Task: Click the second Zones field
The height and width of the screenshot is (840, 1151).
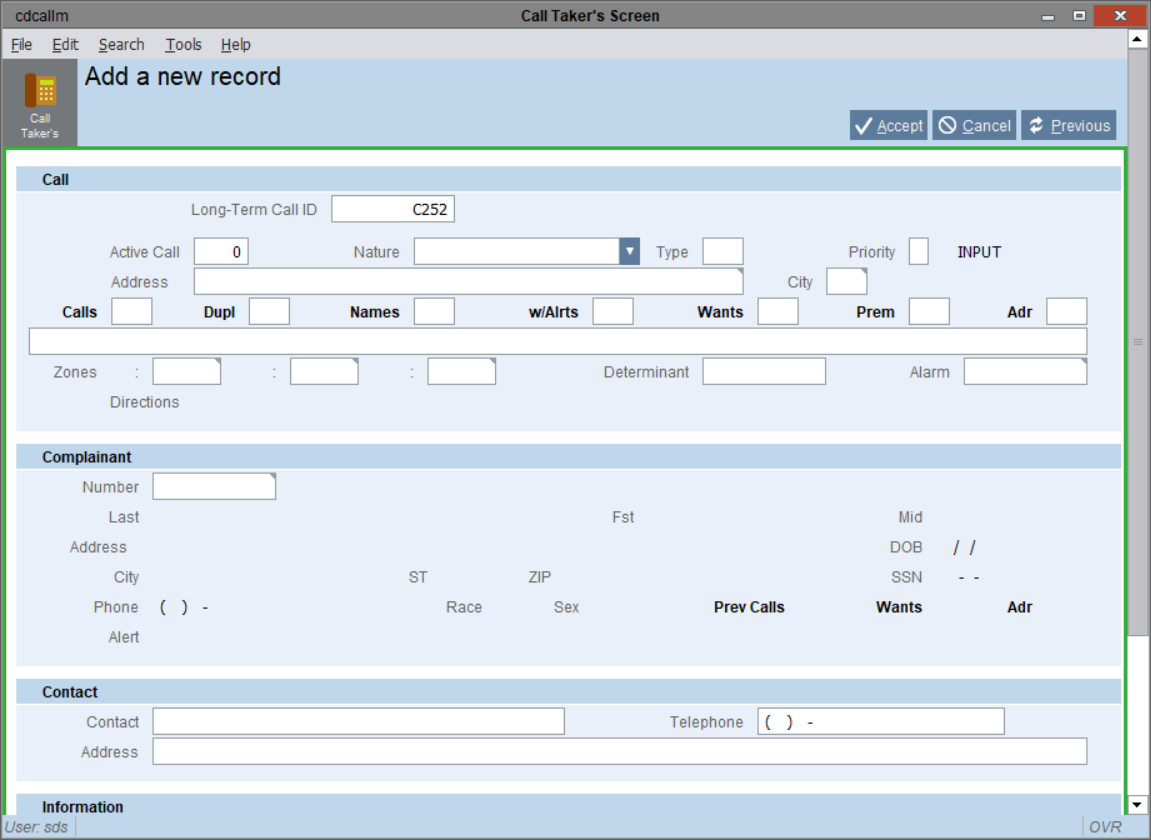Action: 324,372
